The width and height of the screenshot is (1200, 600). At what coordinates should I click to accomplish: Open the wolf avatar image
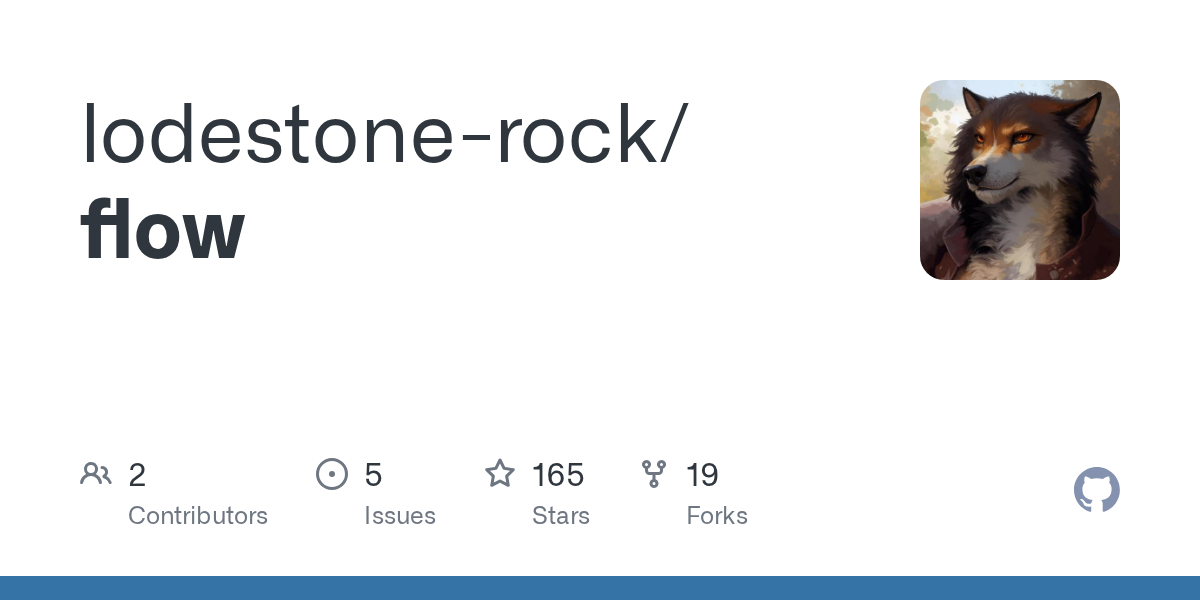click(x=1019, y=180)
